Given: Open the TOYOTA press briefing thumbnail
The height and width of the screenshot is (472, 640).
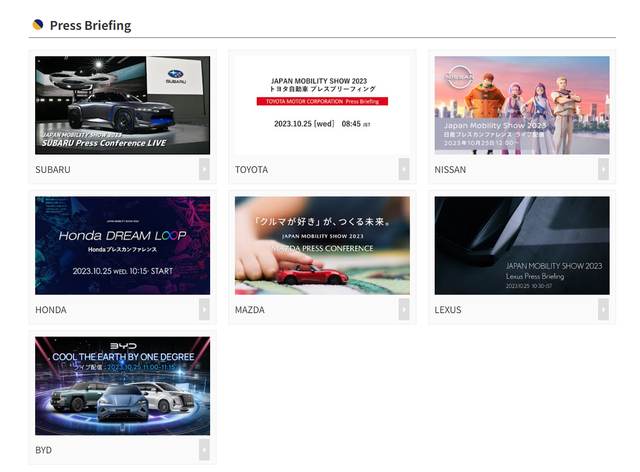Looking at the screenshot, I should (322, 105).
